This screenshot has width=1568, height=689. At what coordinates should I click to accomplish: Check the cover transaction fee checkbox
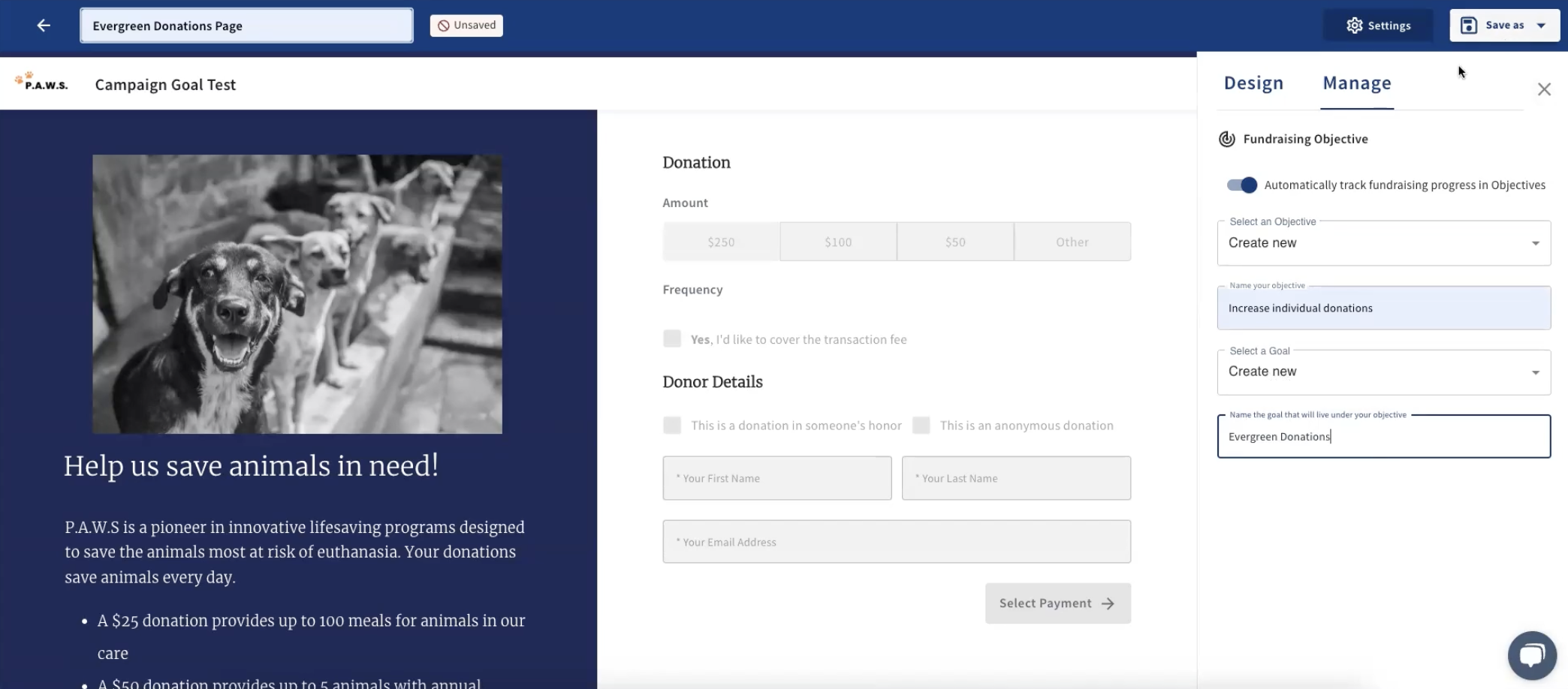(671, 338)
